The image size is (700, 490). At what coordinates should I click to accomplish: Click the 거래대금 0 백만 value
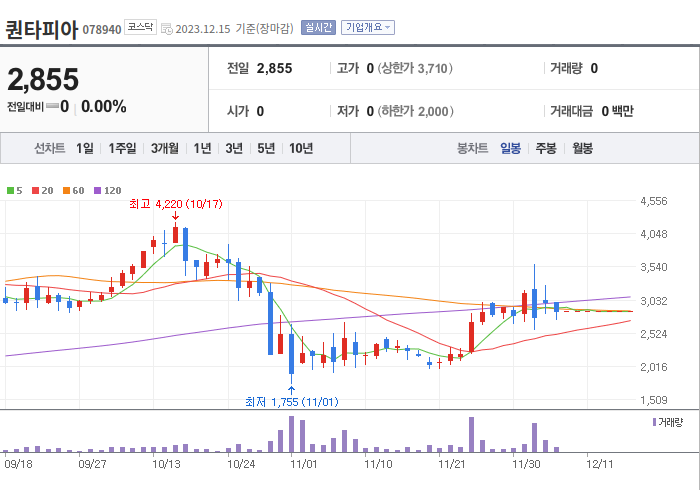coord(592,111)
